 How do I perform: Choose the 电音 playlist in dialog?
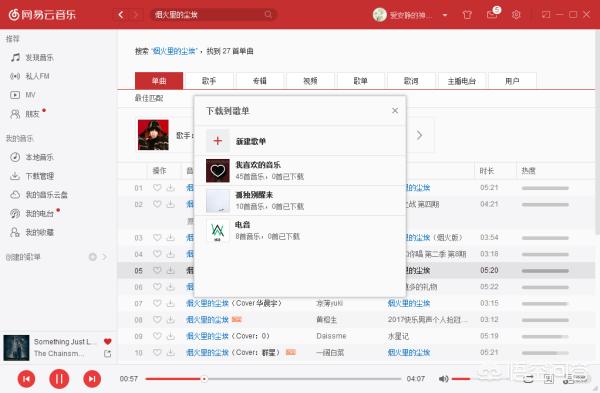300,231
